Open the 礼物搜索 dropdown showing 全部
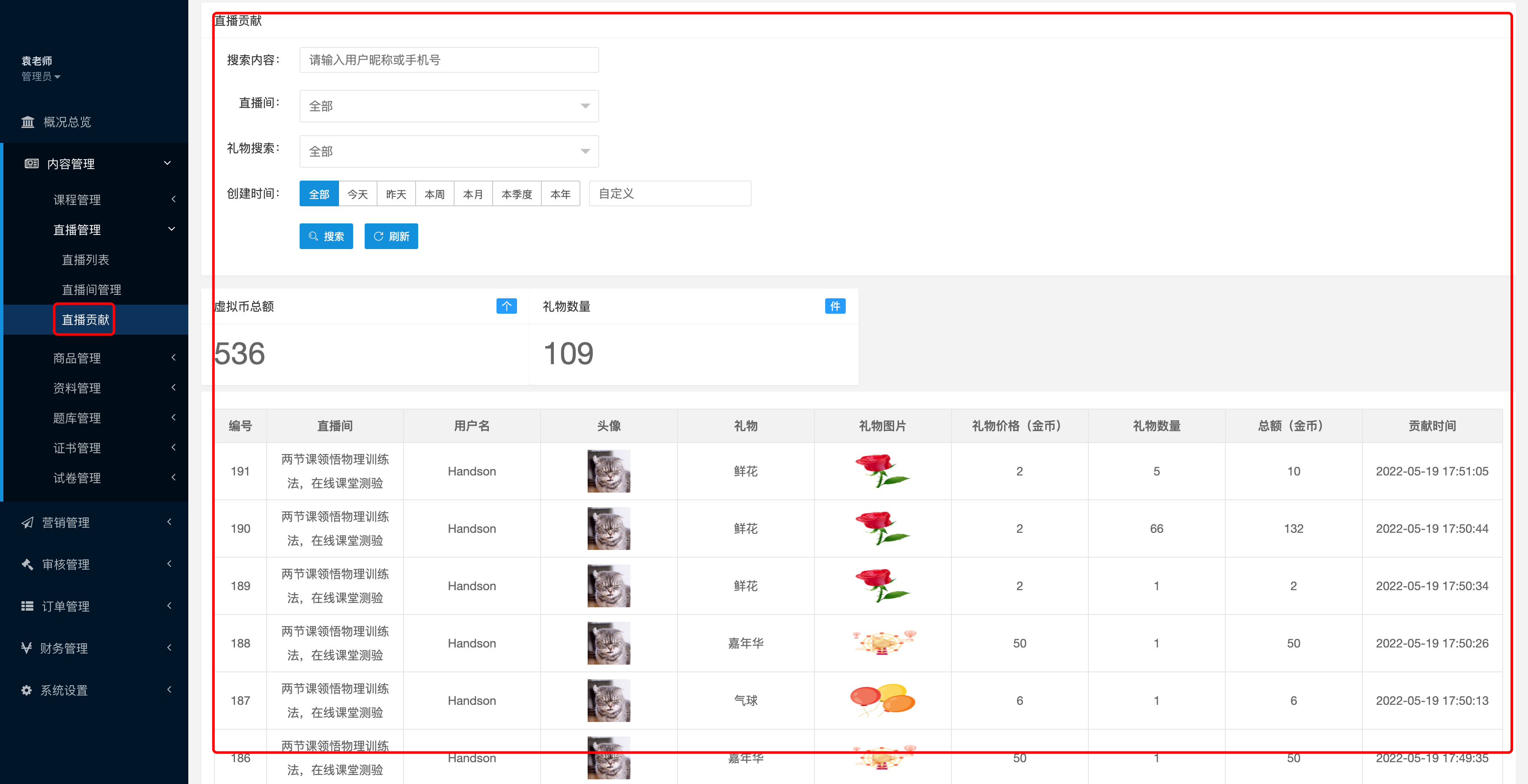The image size is (1528, 784). tap(449, 151)
